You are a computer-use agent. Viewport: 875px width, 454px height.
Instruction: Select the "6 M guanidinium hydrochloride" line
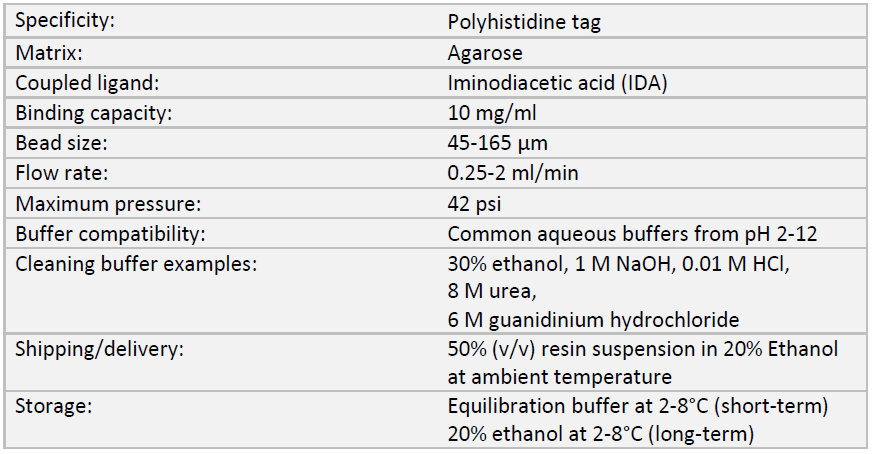click(x=593, y=319)
